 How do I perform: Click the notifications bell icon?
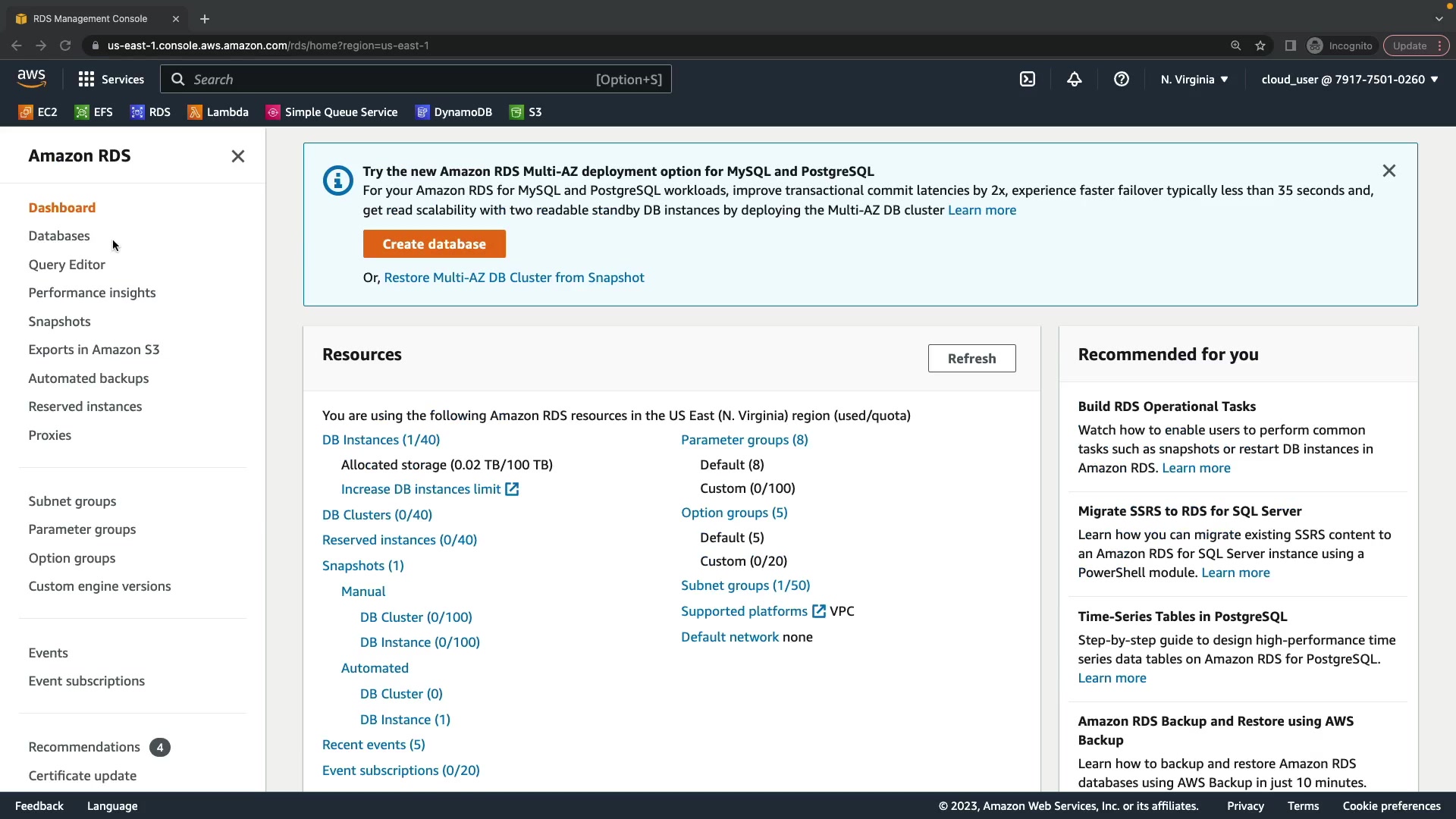1075,79
